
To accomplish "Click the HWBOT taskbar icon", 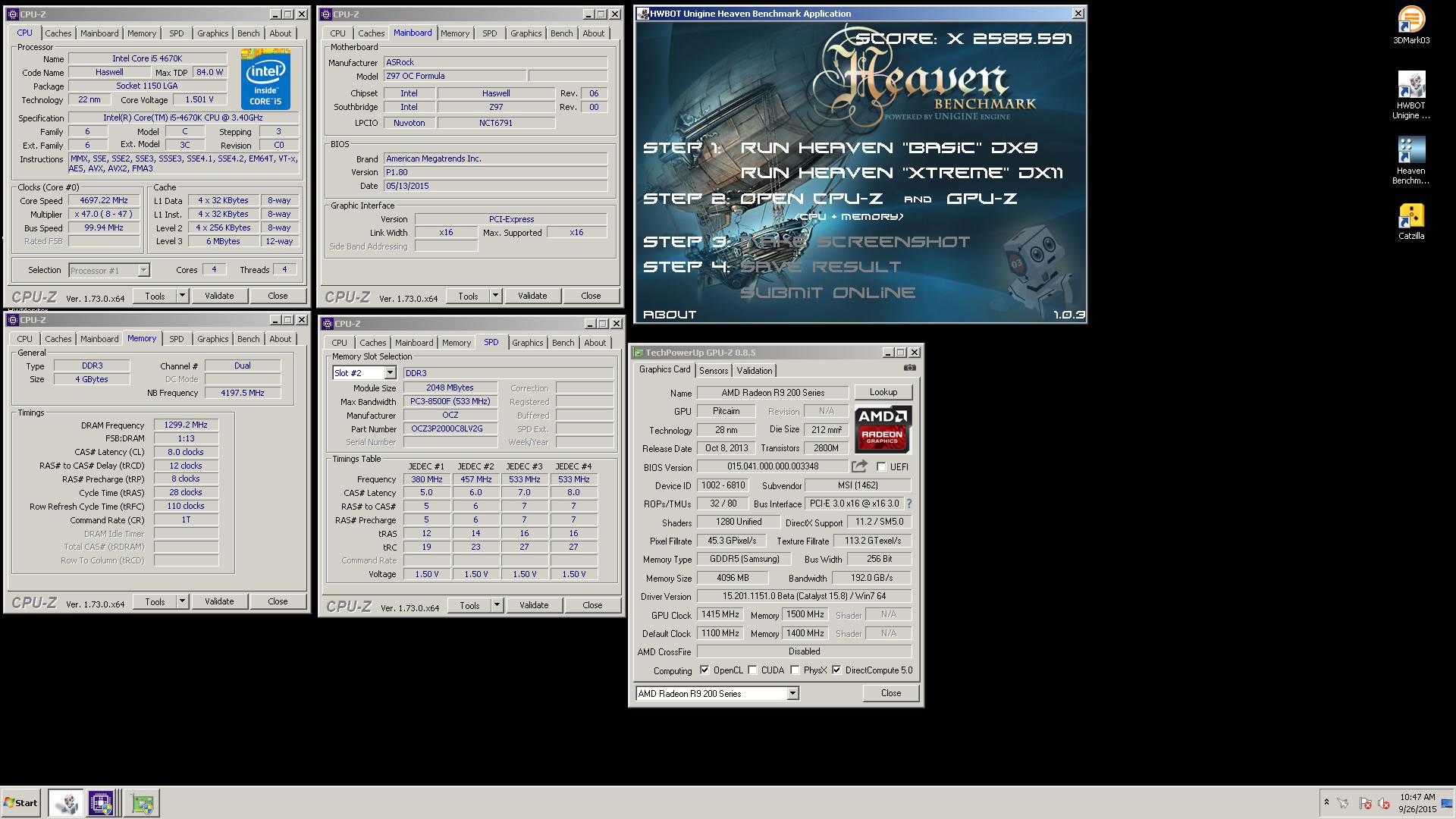I will pos(66,803).
